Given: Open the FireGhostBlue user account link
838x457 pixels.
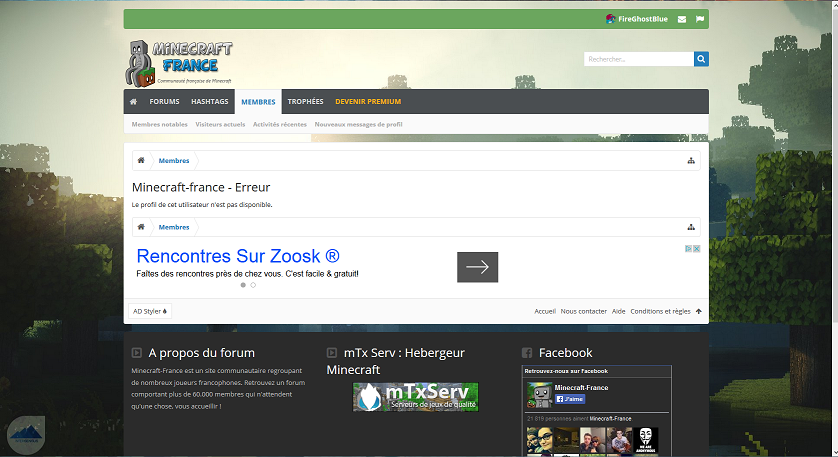Looking at the screenshot, I should tap(637, 19).
